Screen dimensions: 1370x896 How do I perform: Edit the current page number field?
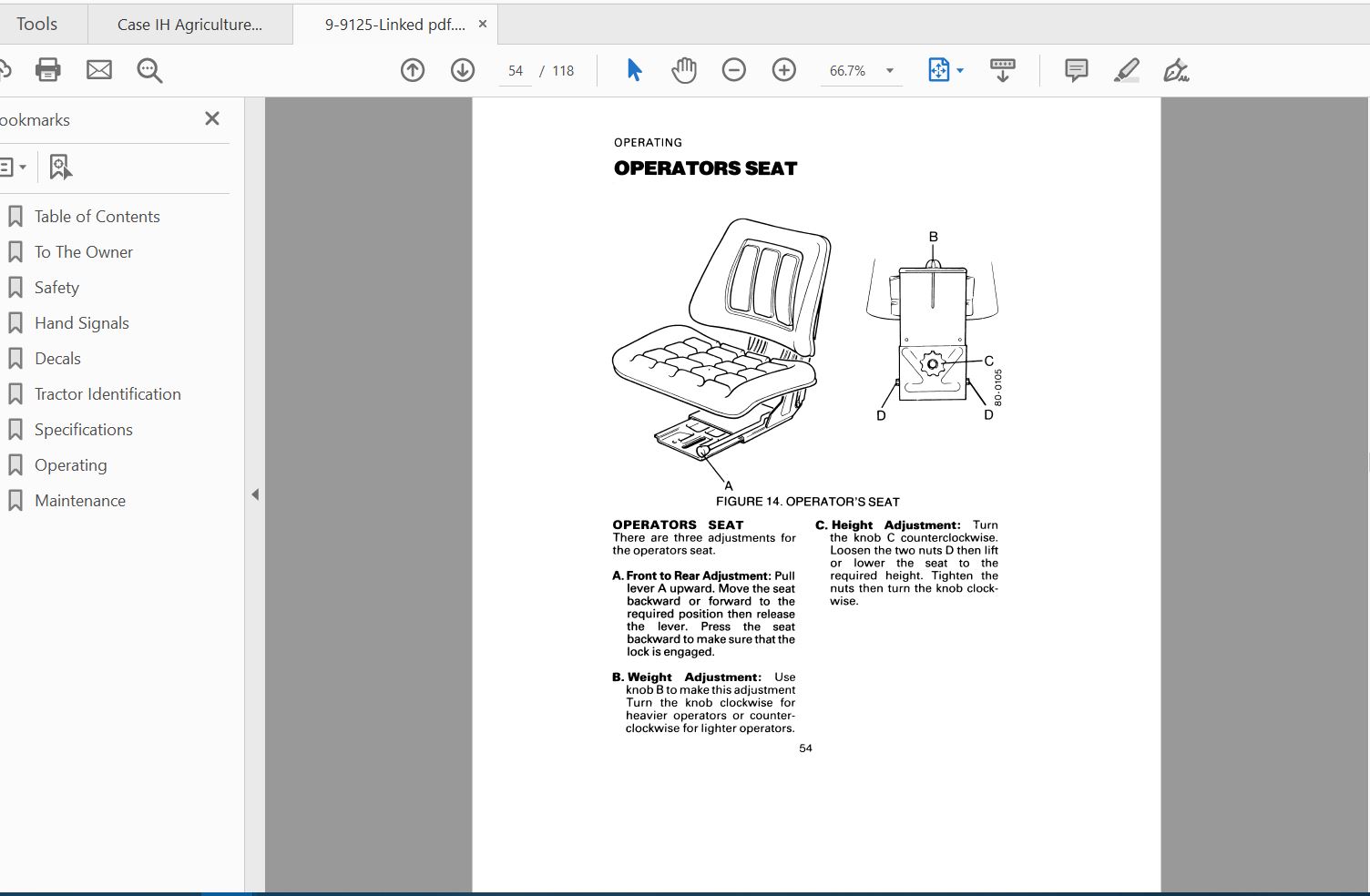[x=515, y=70]
